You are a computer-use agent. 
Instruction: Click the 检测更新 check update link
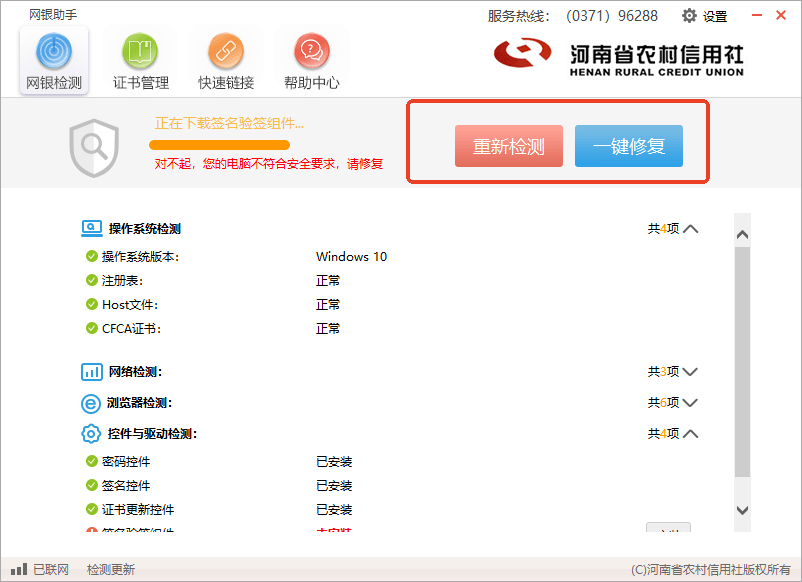pos(110,570)
